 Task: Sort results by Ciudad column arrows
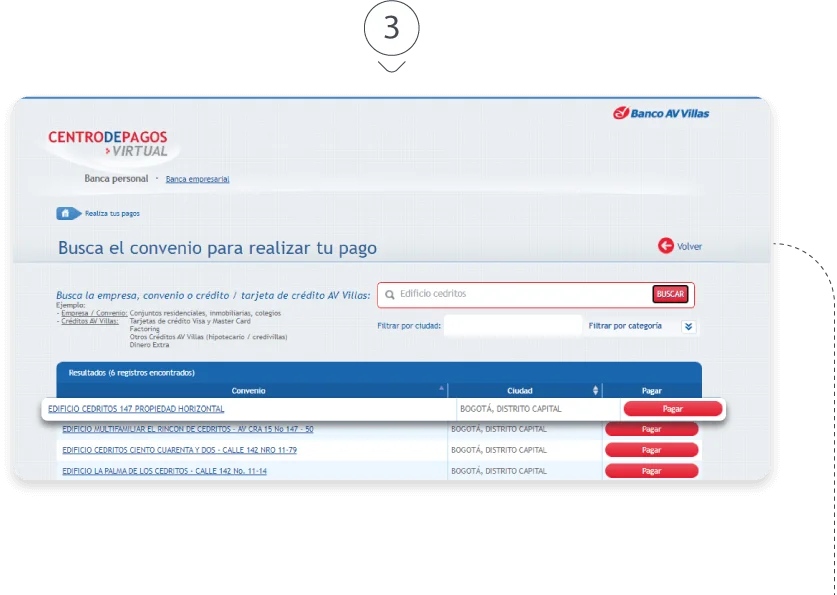(596, 390)
